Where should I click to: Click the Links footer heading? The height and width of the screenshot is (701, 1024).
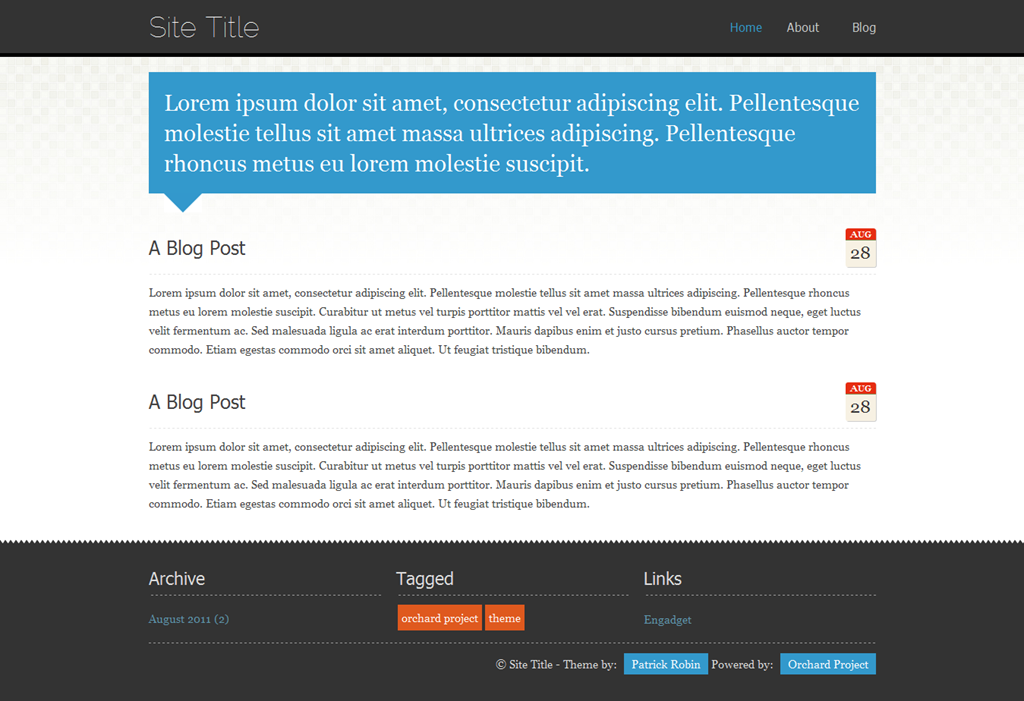662,579
